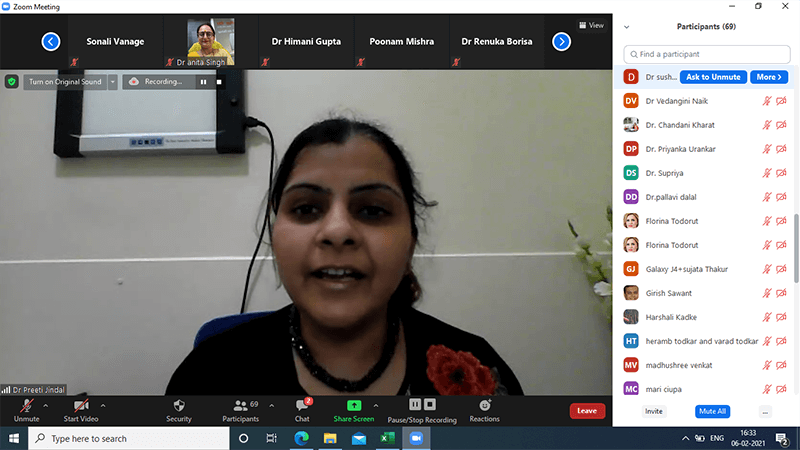Open the Excel icon in the taskbar
The image size is (800, 450).
[387, 438]
